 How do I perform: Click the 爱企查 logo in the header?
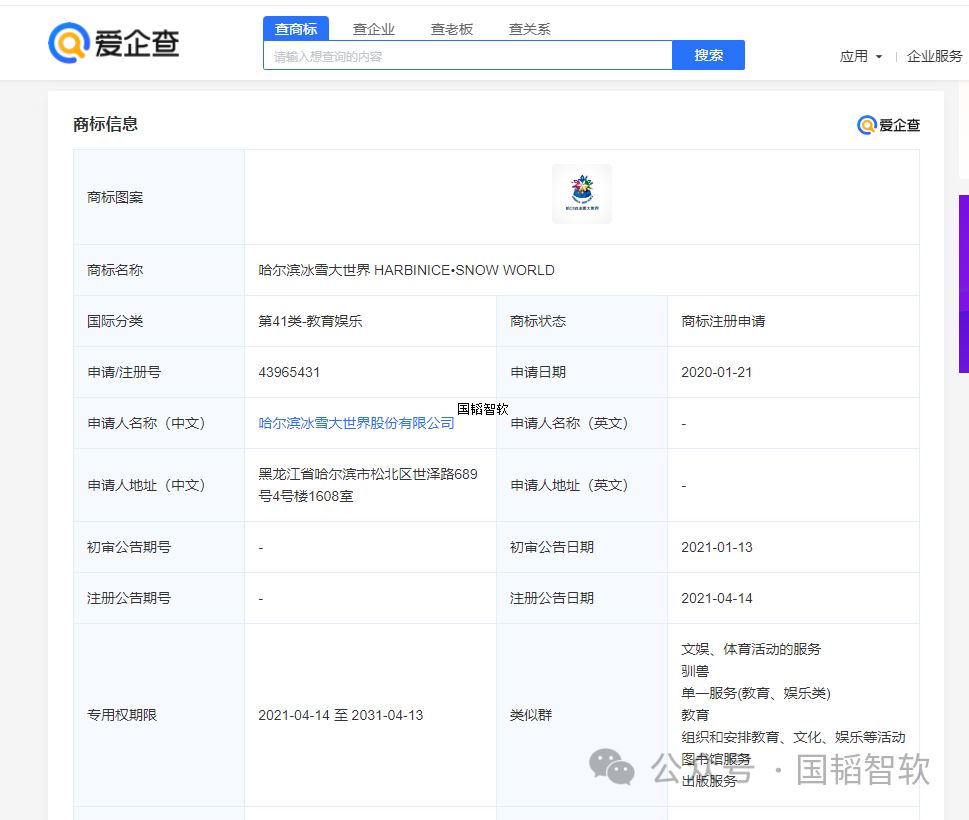114,43
